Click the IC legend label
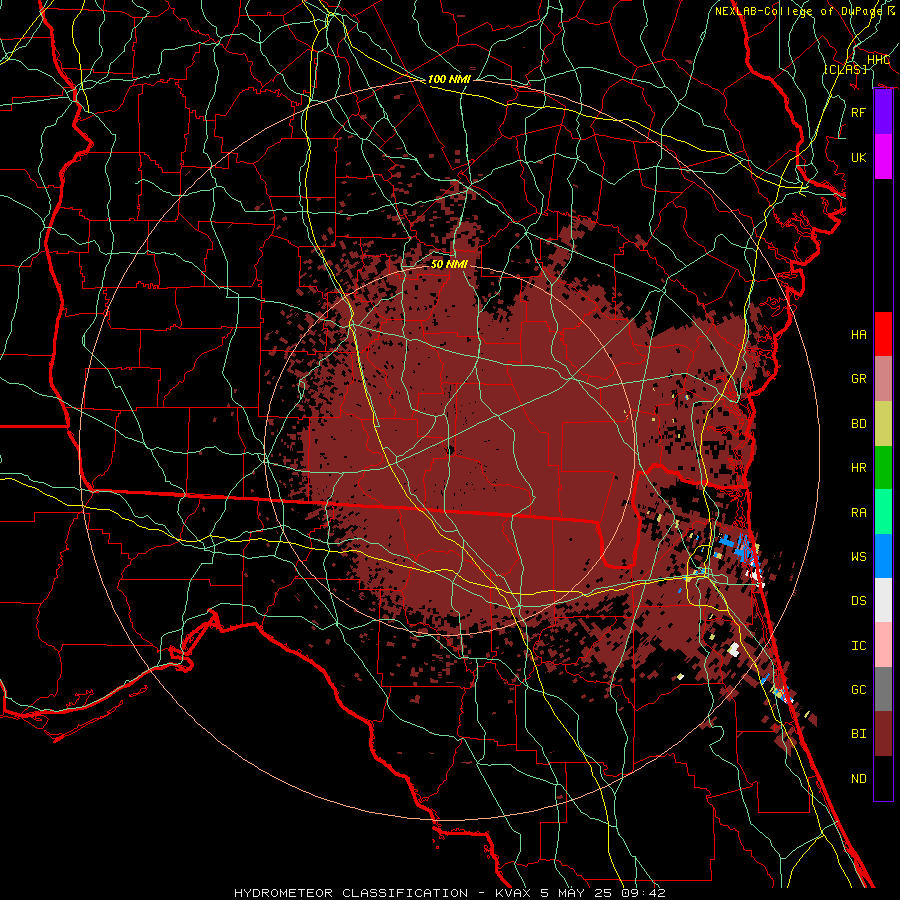Screen dimensions: 900x900 click(x=859, y=646)
